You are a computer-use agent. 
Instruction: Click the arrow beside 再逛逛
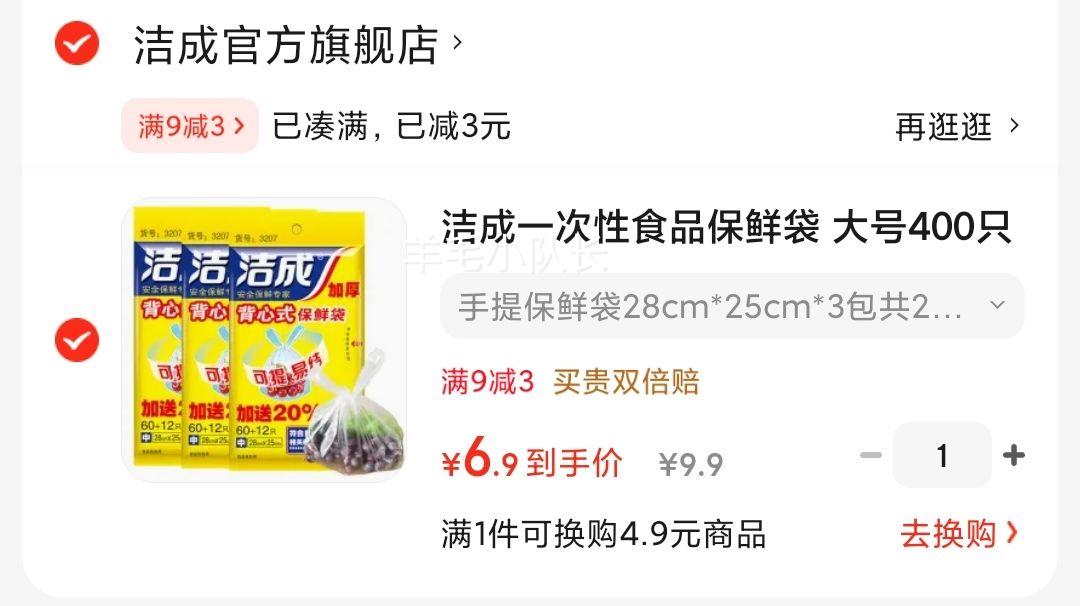click(1014, 126)
